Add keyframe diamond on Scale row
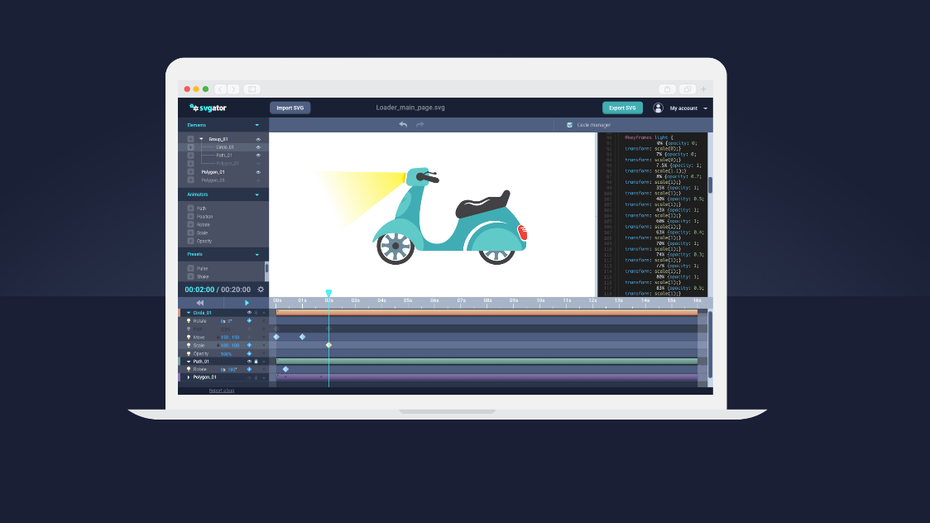 [x=249, y=345]
